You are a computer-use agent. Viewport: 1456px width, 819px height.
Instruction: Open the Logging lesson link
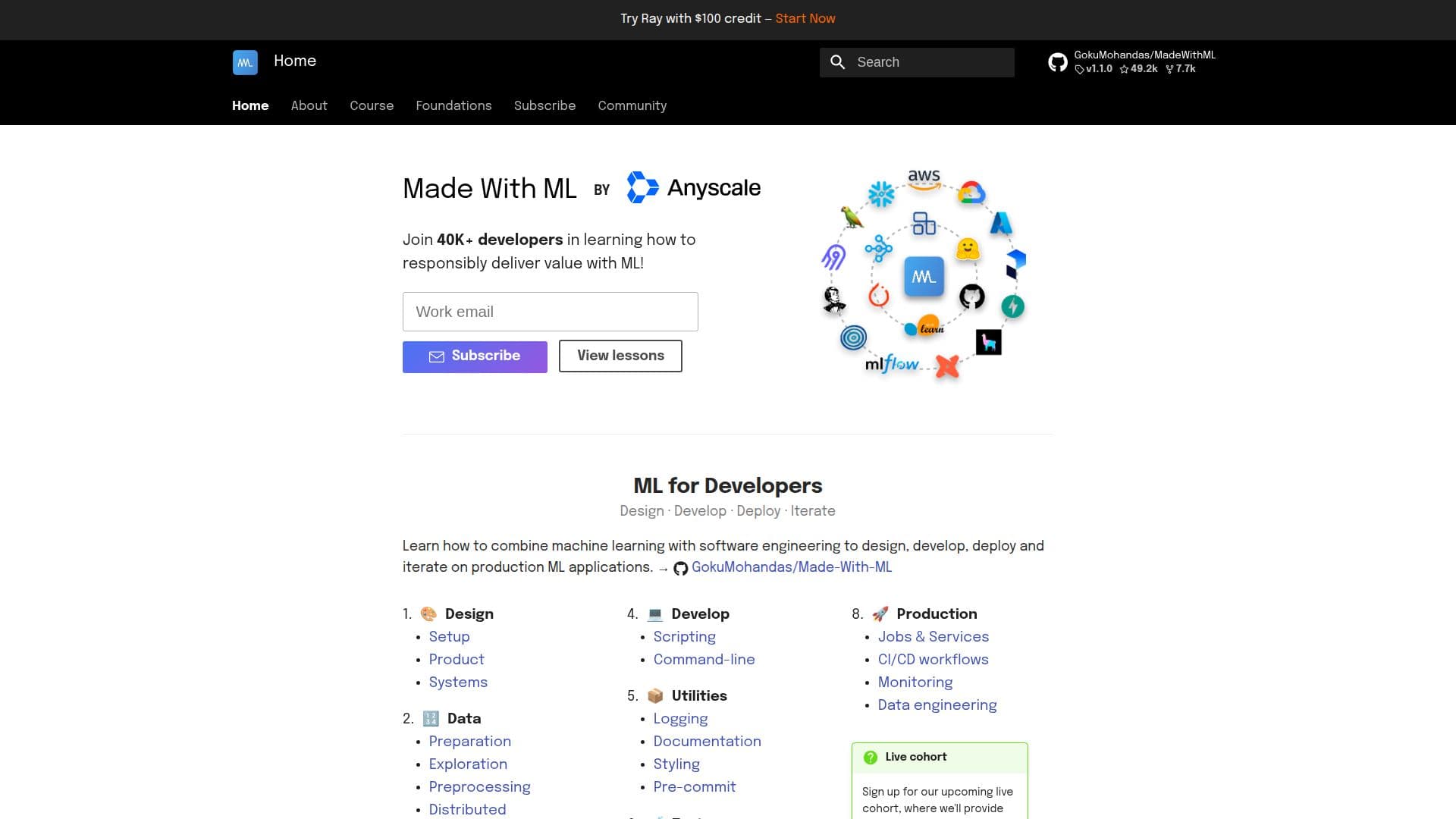[x=680, y=718]
